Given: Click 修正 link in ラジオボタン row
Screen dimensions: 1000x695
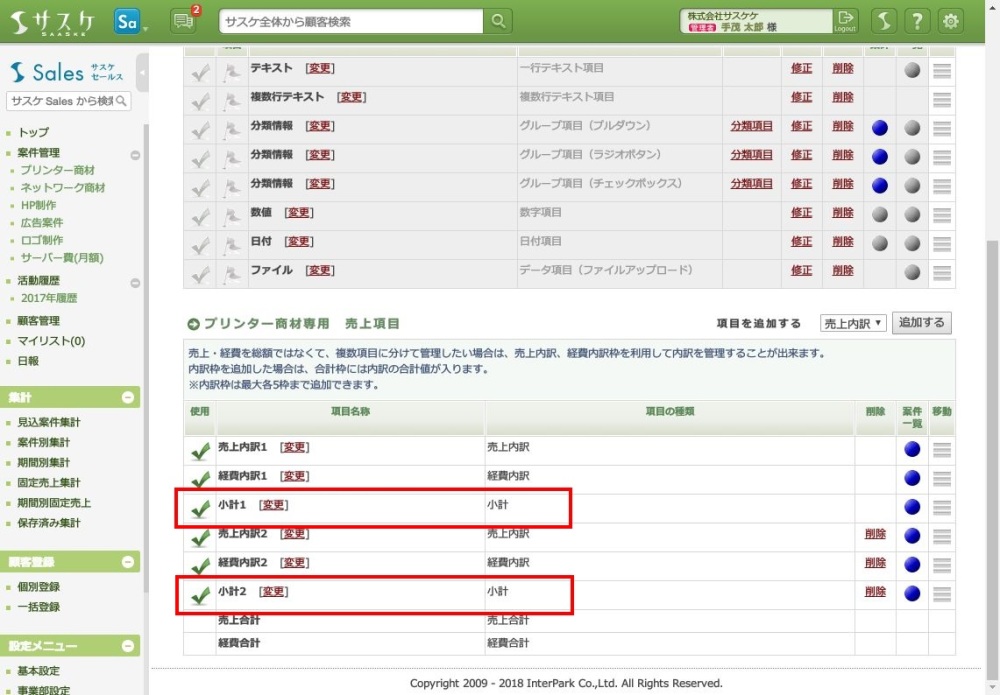Looking at the screenshot, I should tap(802, 155).
